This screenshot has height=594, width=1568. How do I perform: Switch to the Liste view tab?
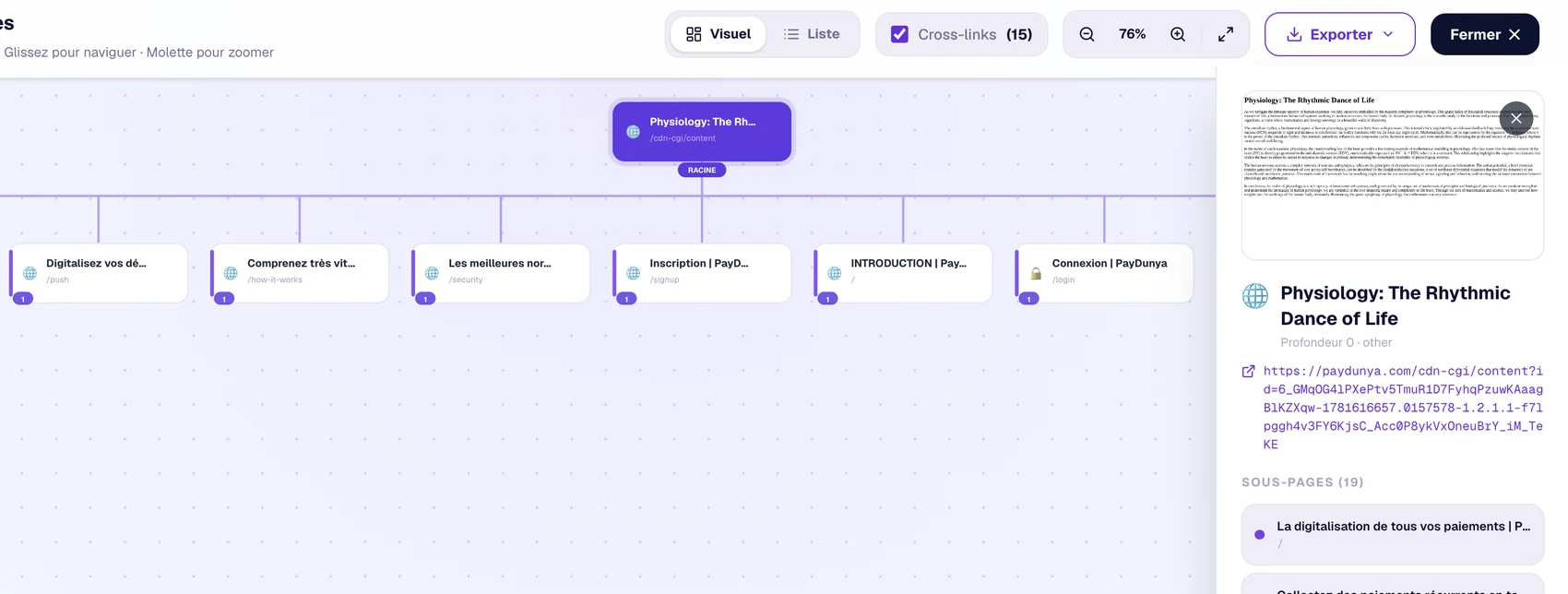coord(812,34)
